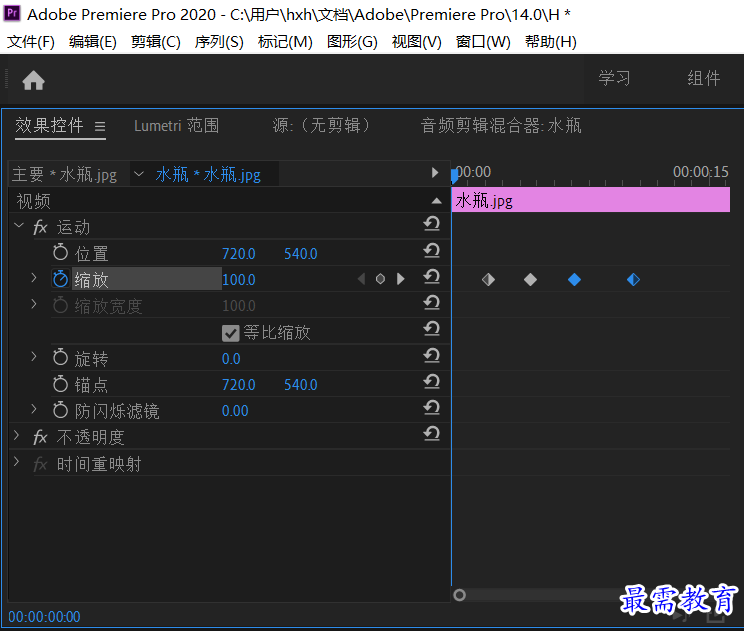This screenshot has width=744, height=631.
Task: Open the 序列(S) menu
Action: pos(219,42)
